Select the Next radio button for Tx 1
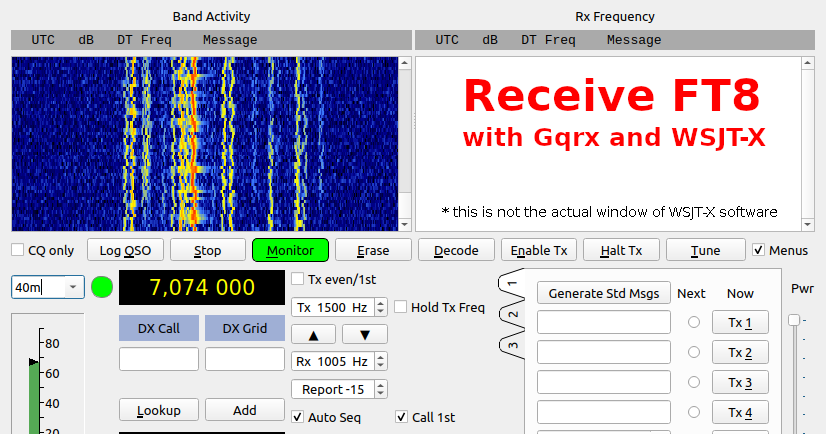The height and width of the screenshot is (434, 826). pos(694,322)
